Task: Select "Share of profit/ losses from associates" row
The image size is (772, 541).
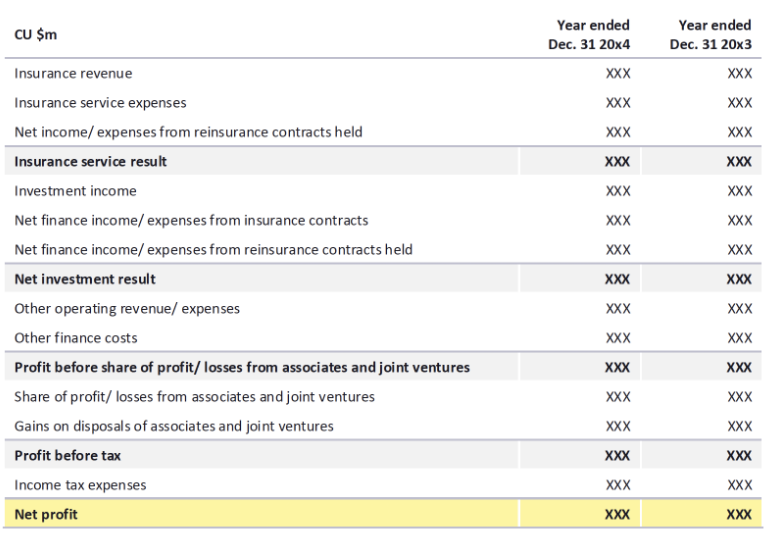Action: (x=195, y=397)
